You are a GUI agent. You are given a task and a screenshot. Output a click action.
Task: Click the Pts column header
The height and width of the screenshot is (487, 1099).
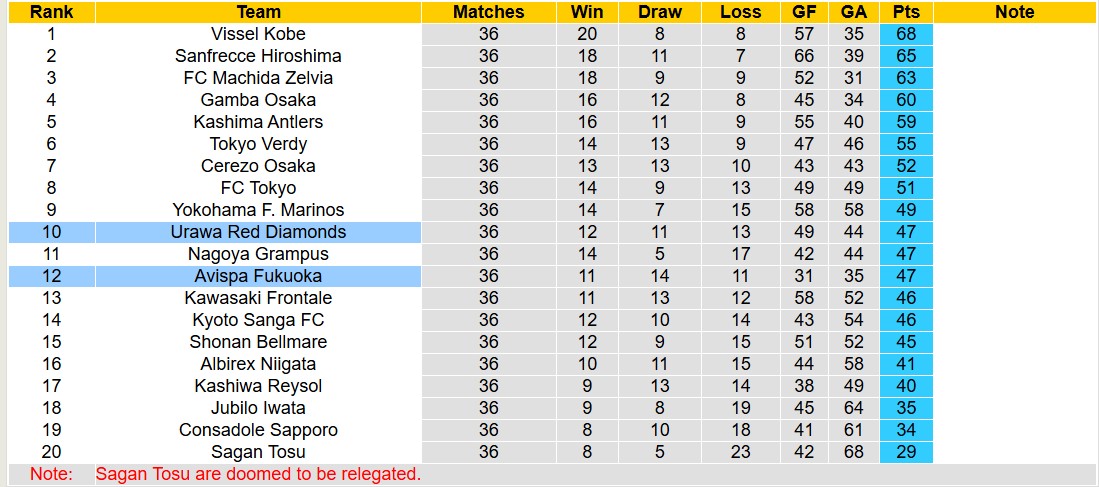(907, 12)
